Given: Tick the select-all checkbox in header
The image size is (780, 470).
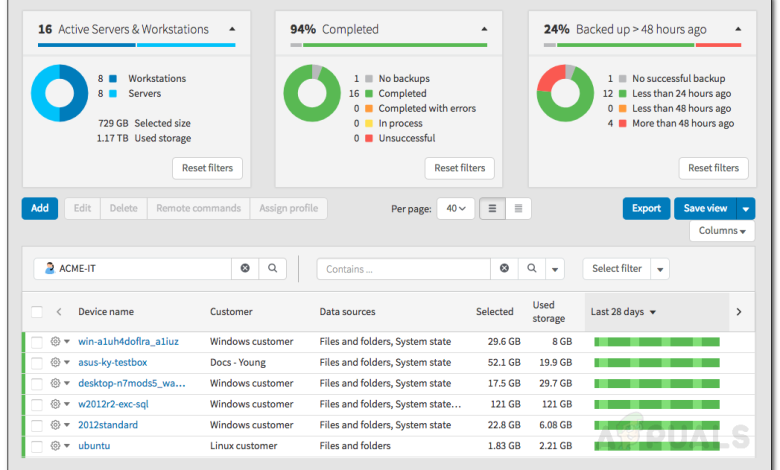Looking at the screenshot, I should click(x=37, y=312).
